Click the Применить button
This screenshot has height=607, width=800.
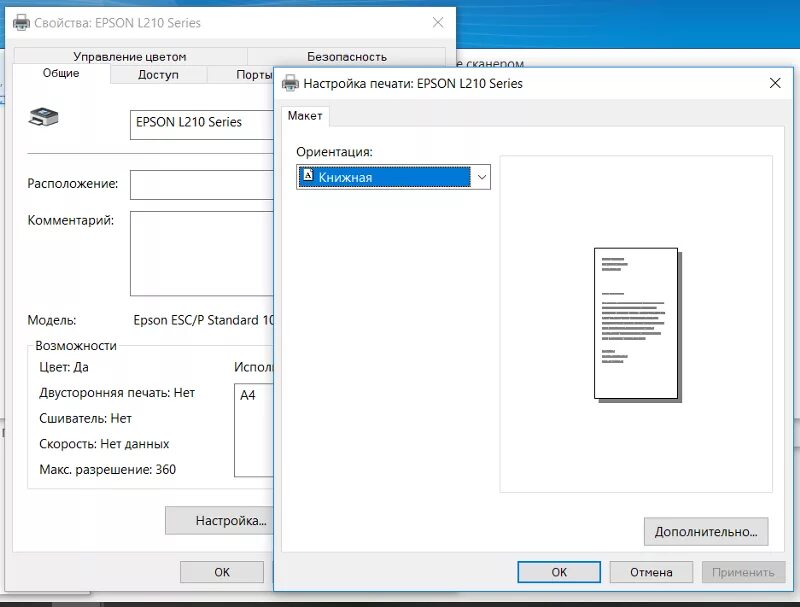[x=743, y=572]
